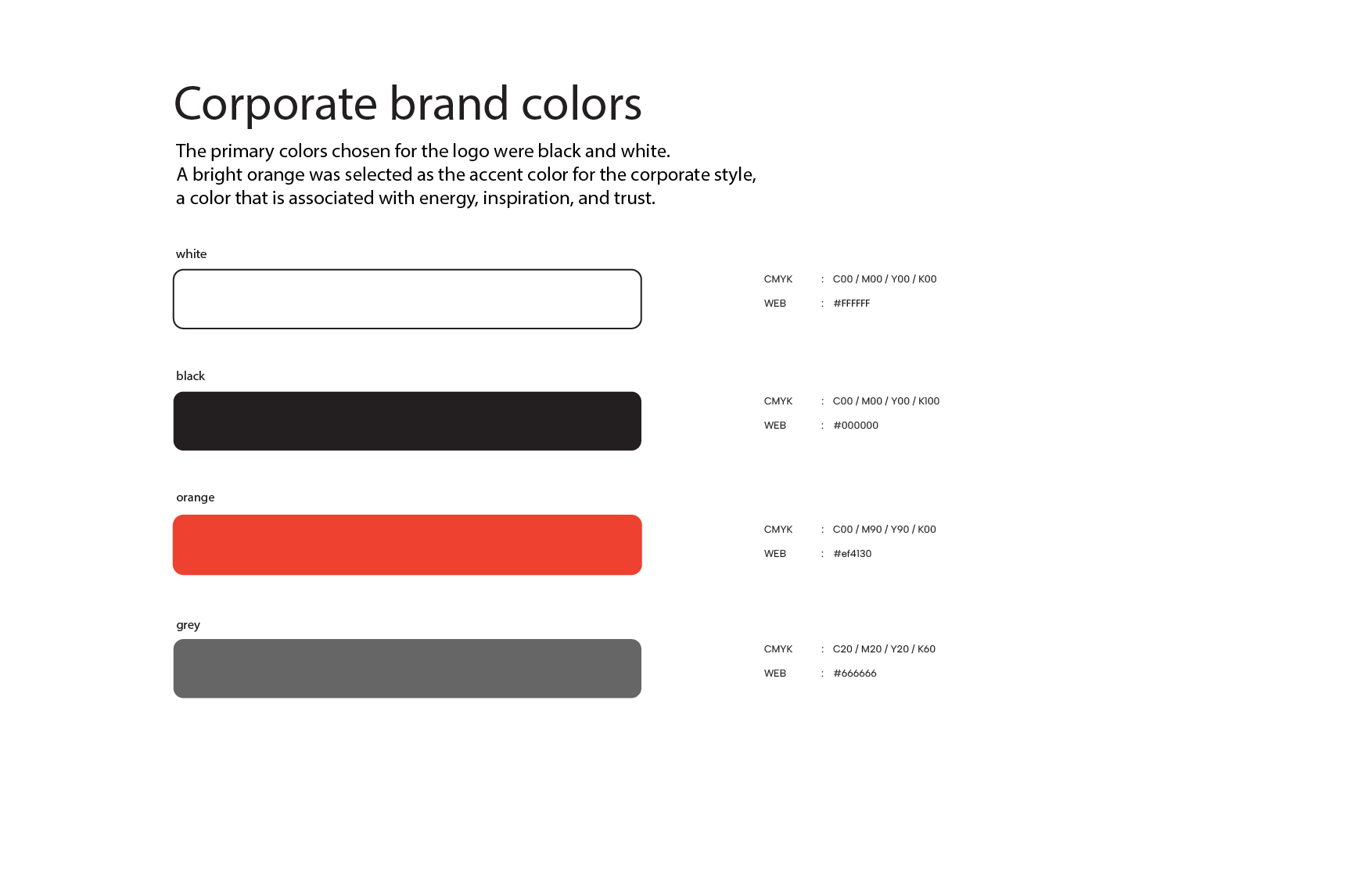Click the CMYK label beside the orange swatch
Screen dimensions: 1372x869
[778, 530]
